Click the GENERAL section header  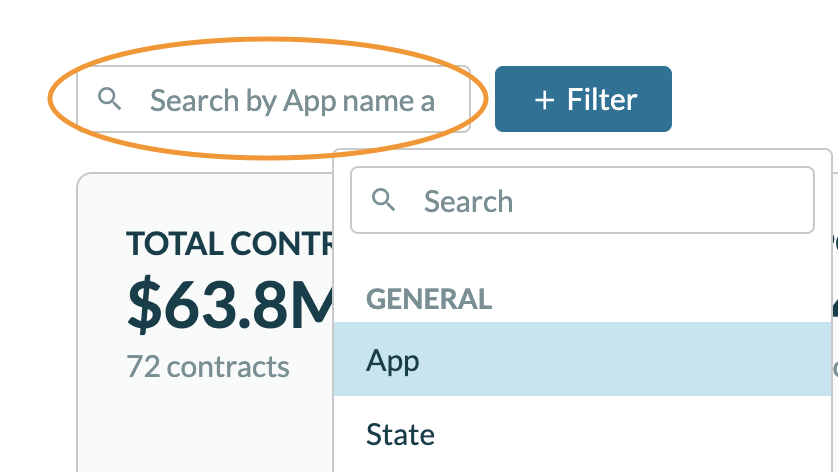click(429, 298)
